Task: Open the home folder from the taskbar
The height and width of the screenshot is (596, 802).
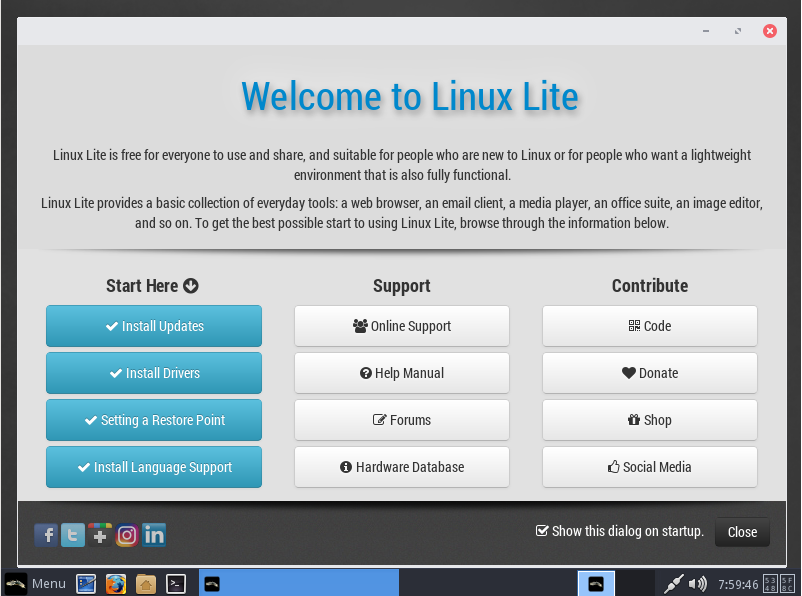Action: [146, 584]
